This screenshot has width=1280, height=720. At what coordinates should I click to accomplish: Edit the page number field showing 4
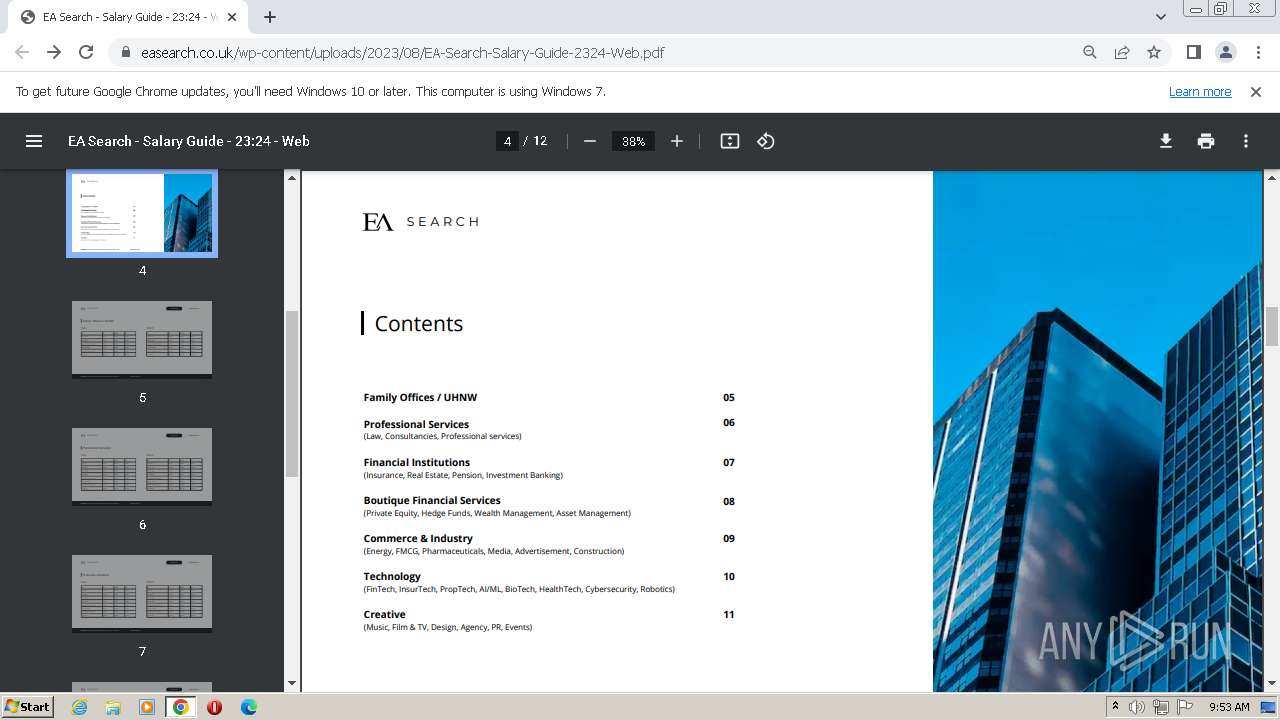pos(507,141)
